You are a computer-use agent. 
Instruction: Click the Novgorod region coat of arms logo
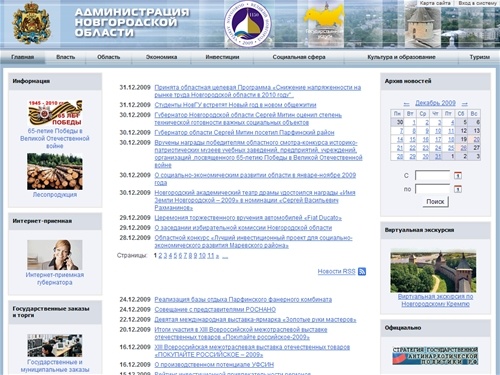pos(31,23)
